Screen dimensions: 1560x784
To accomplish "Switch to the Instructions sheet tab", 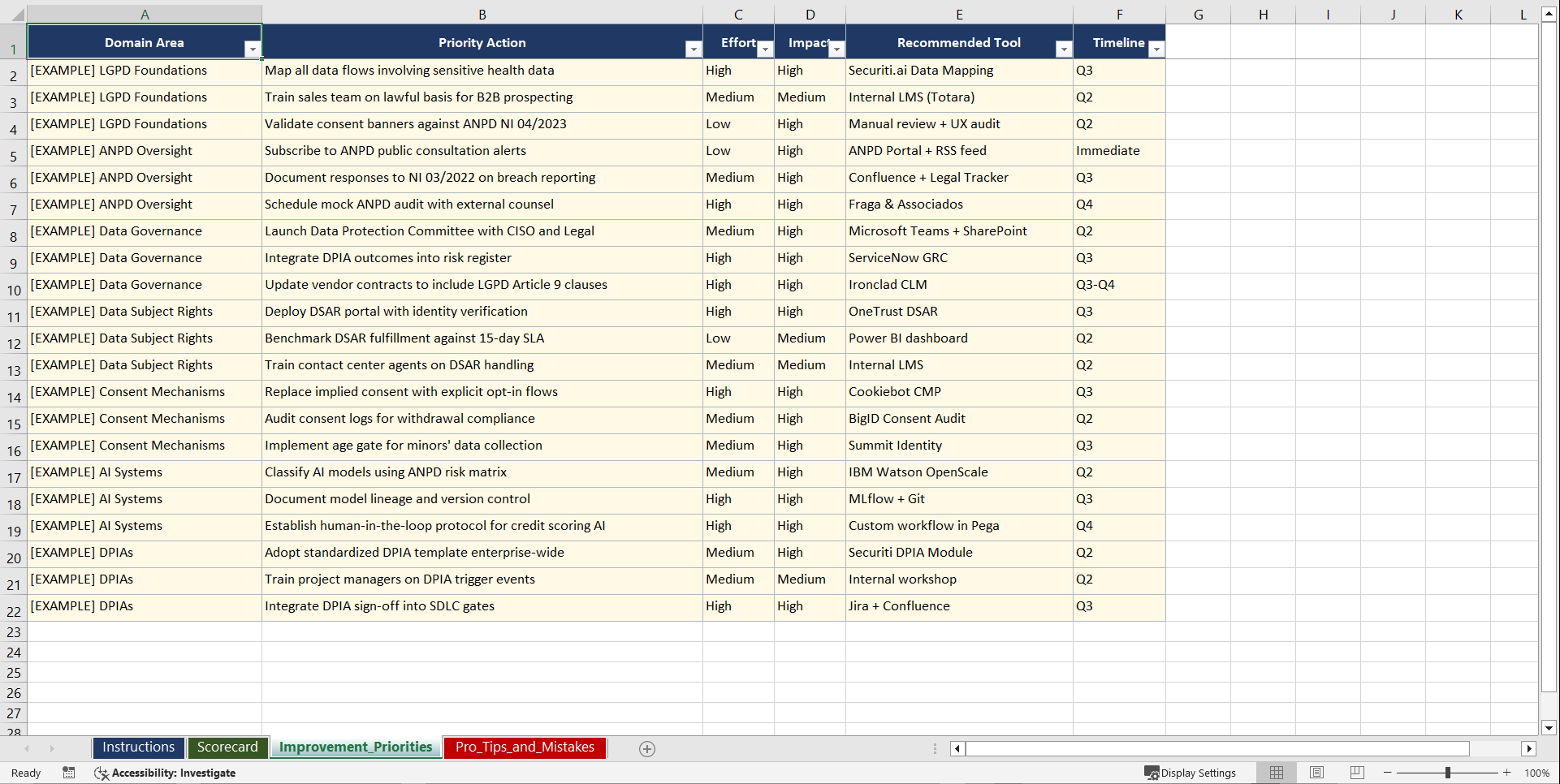I will pos(138,747).
